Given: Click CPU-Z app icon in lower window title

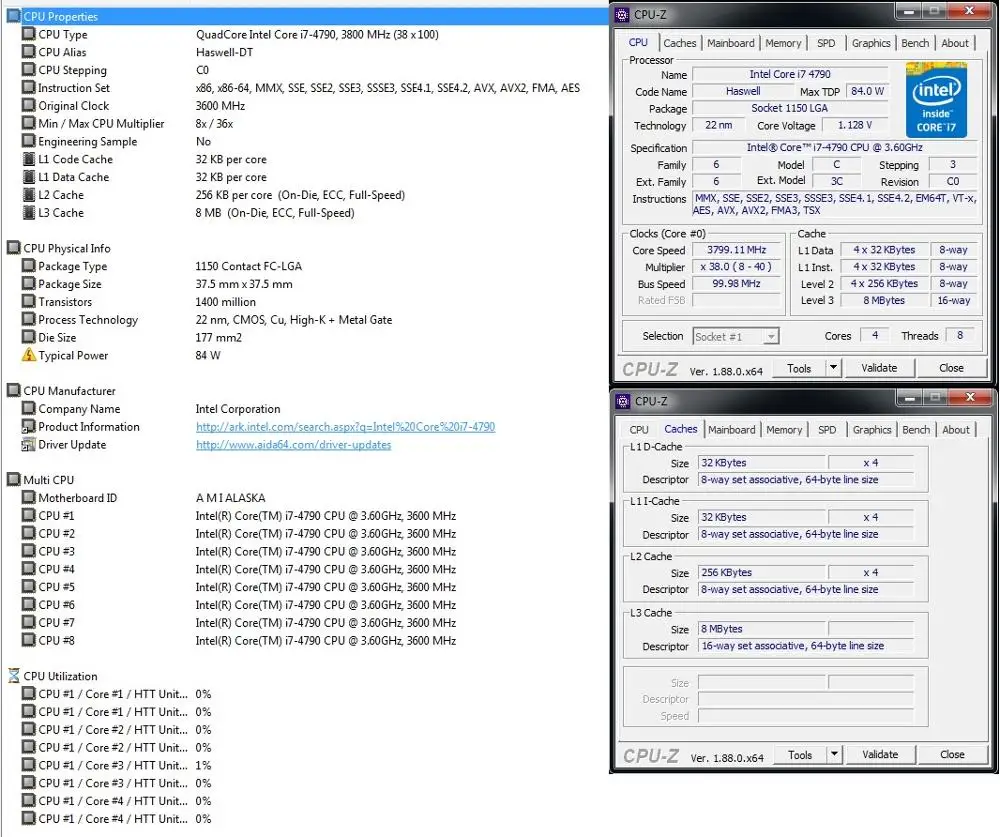Looking at the screenshot, I should pyautogui.click(x=622, y=401).
